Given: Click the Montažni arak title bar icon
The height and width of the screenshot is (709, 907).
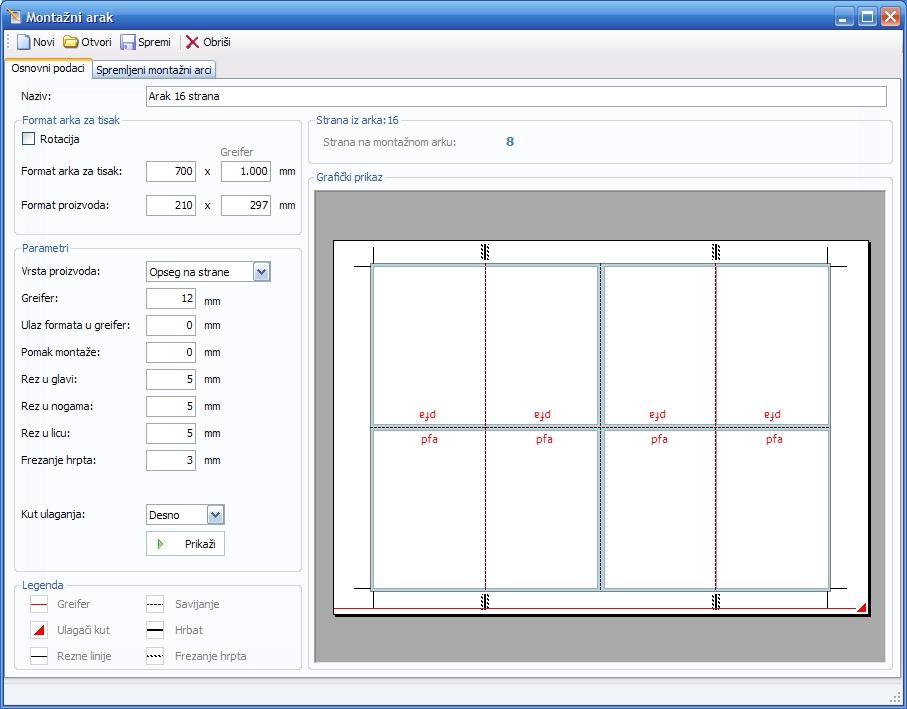Looking at the screenshot, I should 14,15.
